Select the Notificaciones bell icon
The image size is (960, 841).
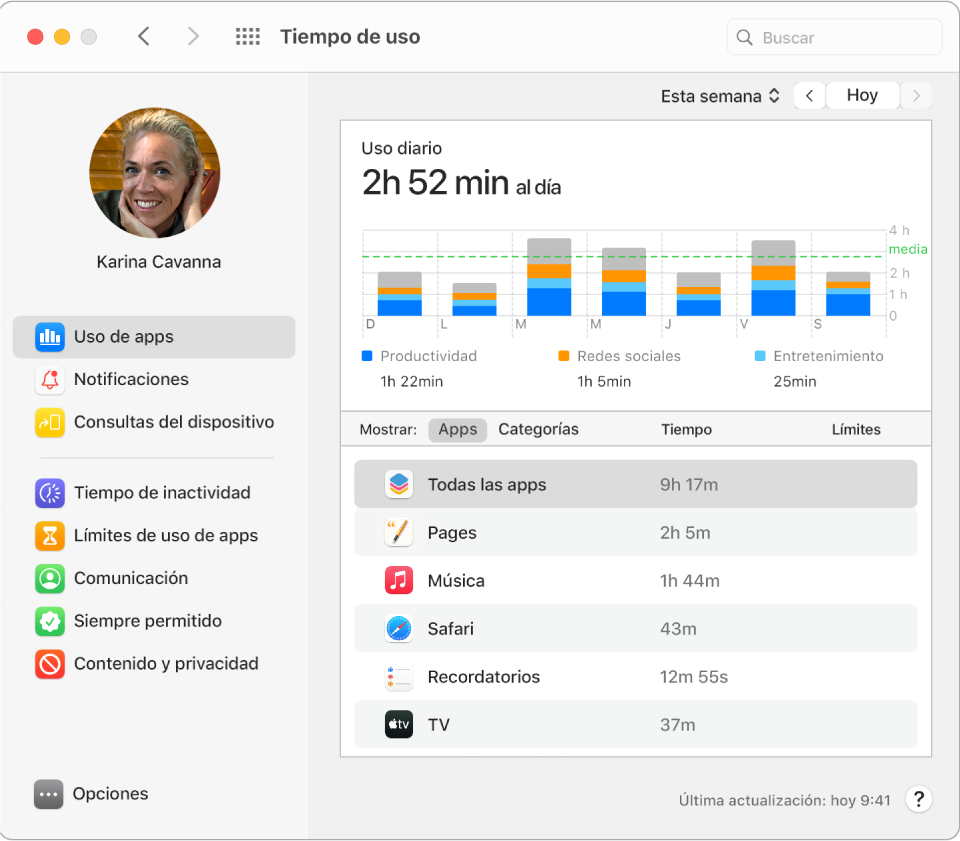(49, 380)
